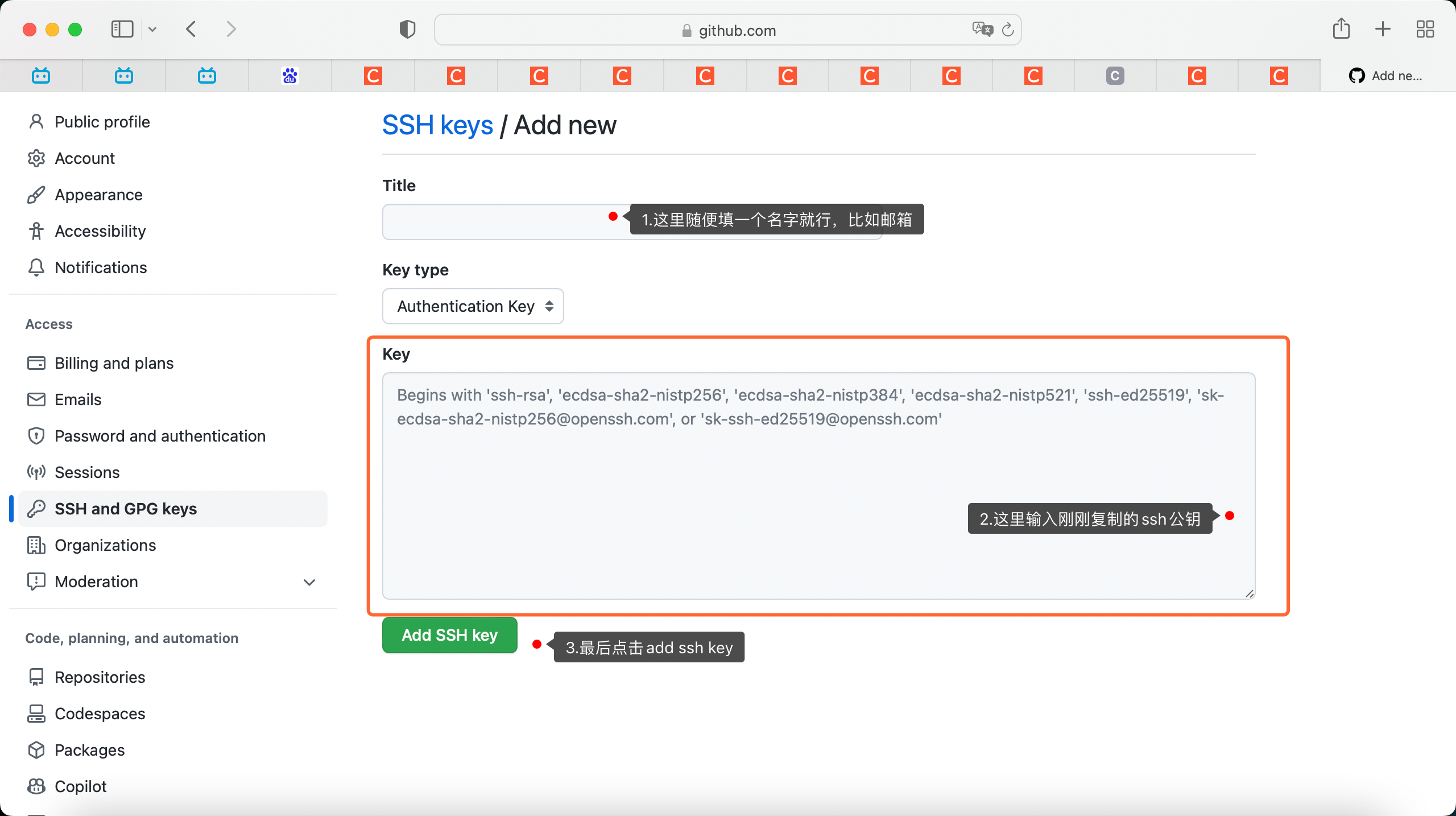This screenshot has height=816, width=1456.
Task: Click the Safari sidebar toggle icon
Action: click(x=122, y=29)
